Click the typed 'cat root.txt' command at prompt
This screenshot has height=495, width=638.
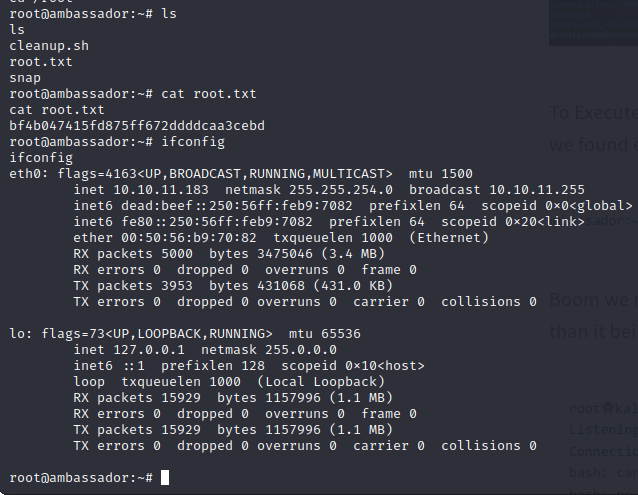[x=209, y=94]
